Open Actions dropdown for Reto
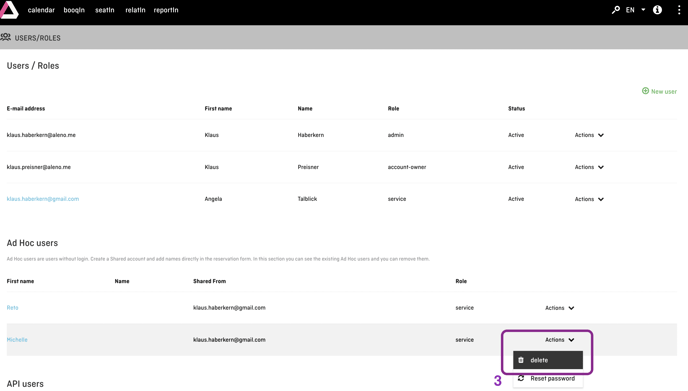This screenshot has width=688, height=391. (x=559, y=308)
